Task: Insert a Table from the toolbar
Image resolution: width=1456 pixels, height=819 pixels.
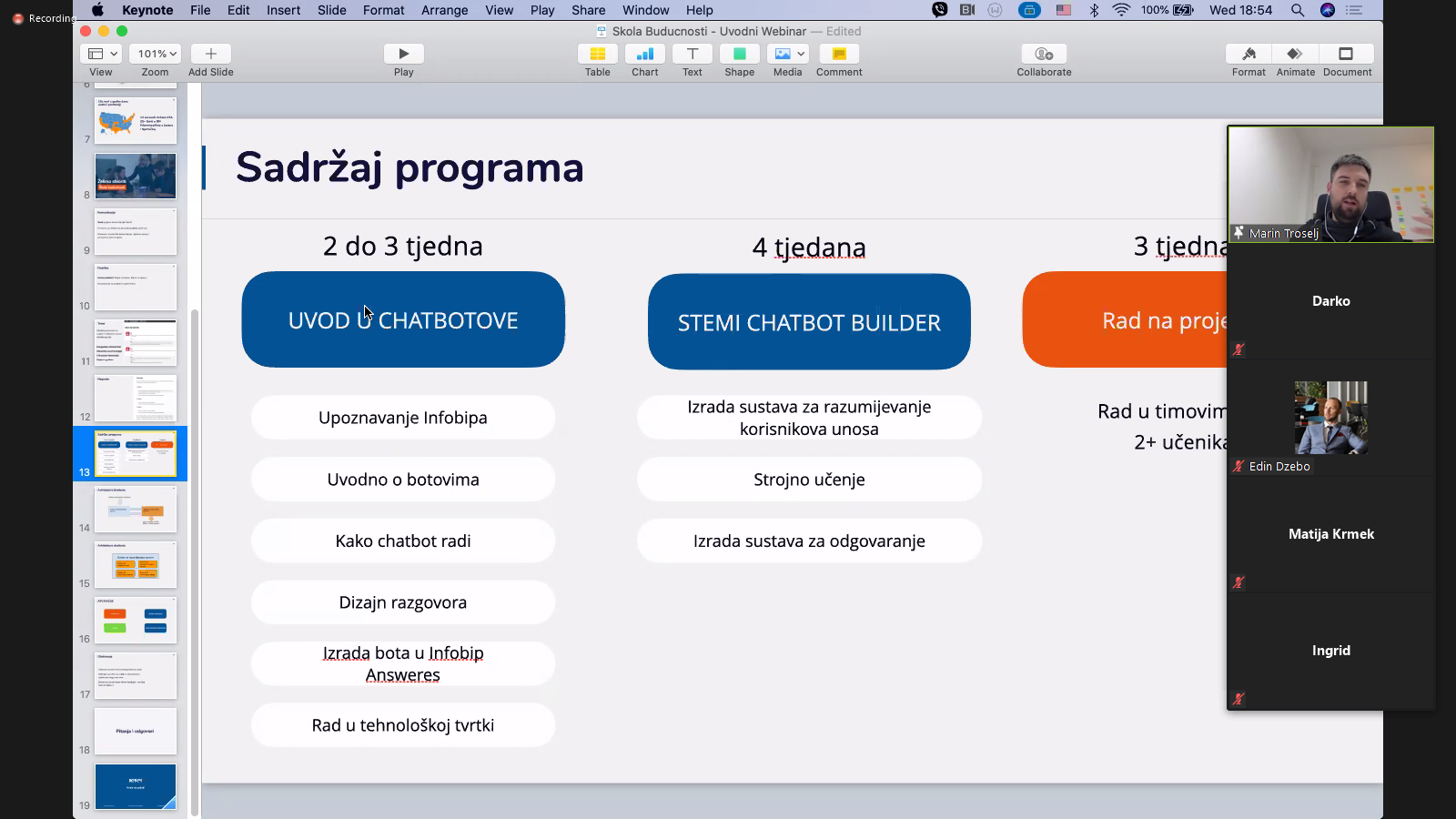Action: (x=597, y=54)
